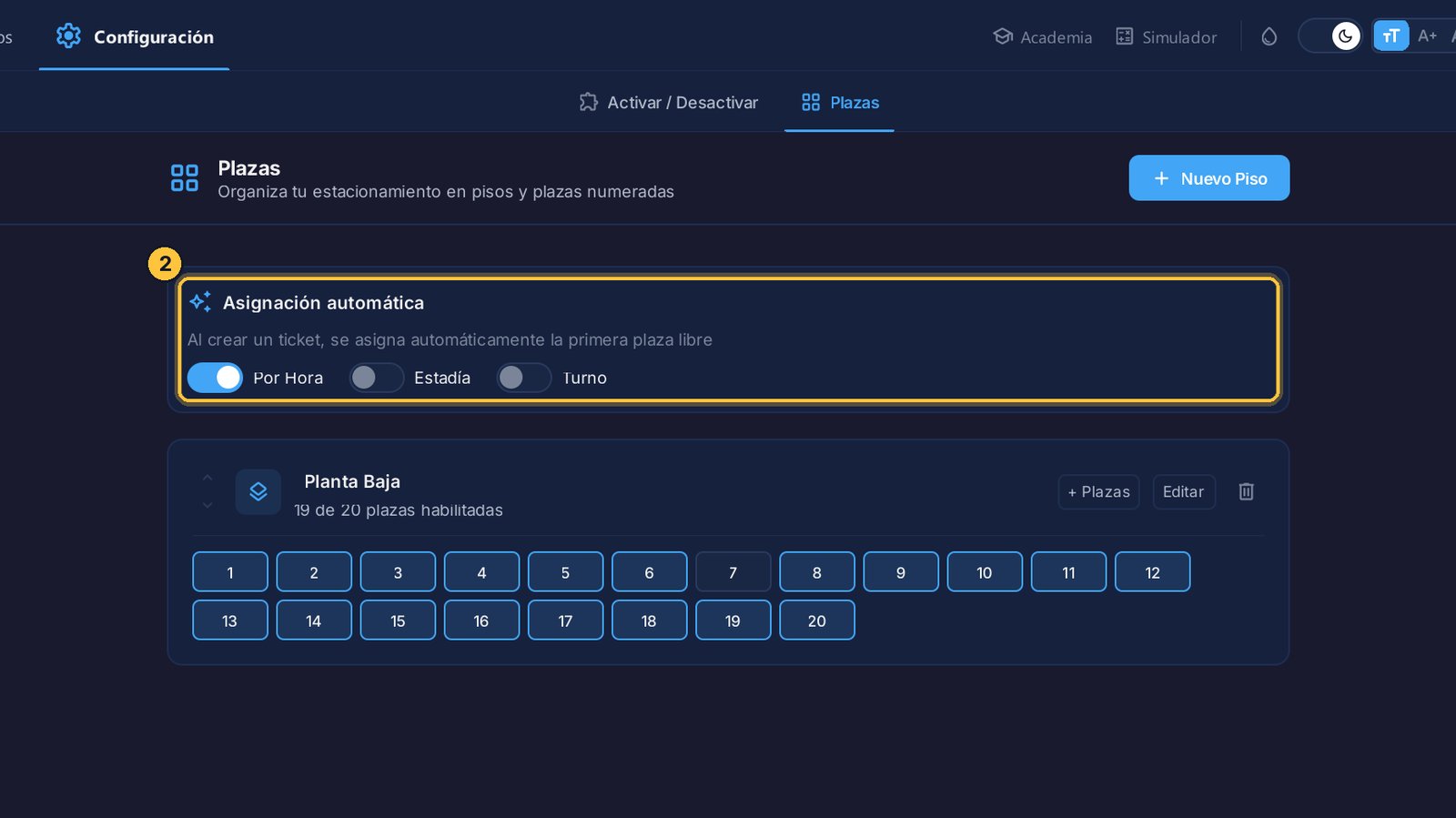
Task: Select the normal text size TT button
Action: (x=1390, y=36)
